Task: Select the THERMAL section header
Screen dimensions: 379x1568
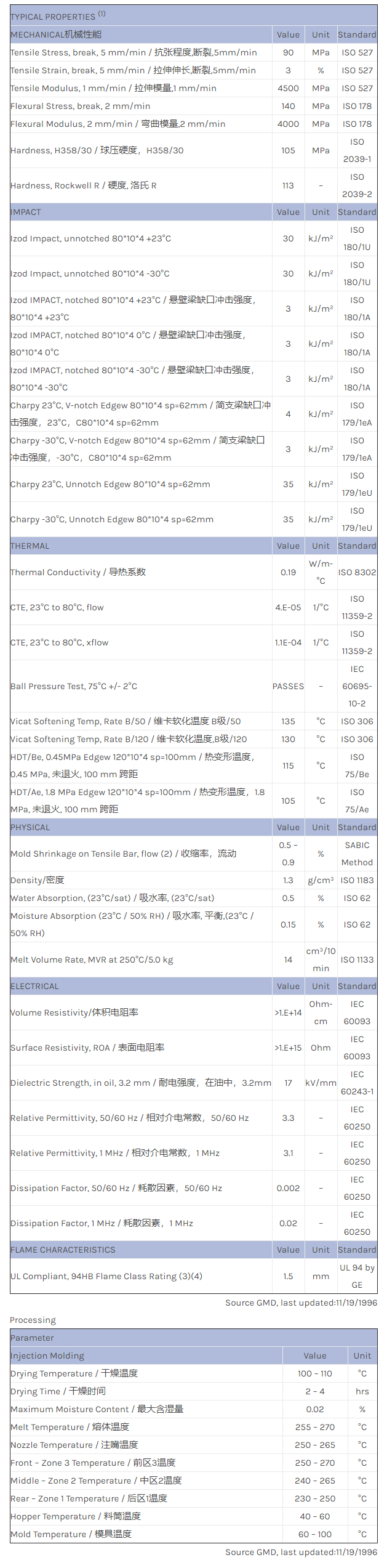Action: [30, 546]
